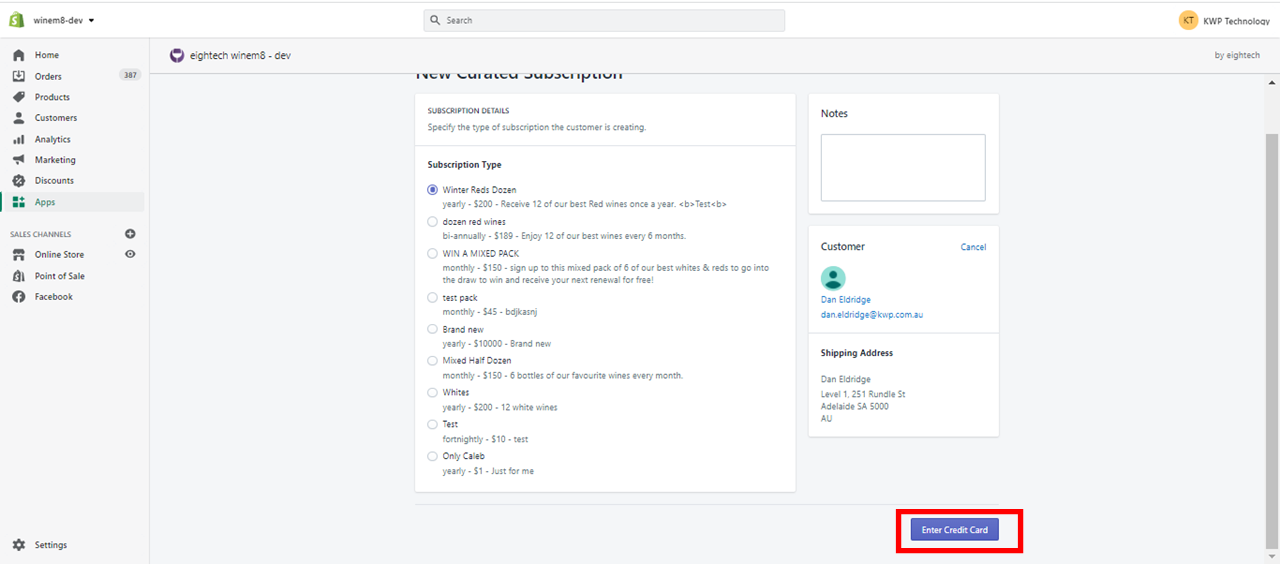Select dozen red wines subscription

tap(432, 221)
